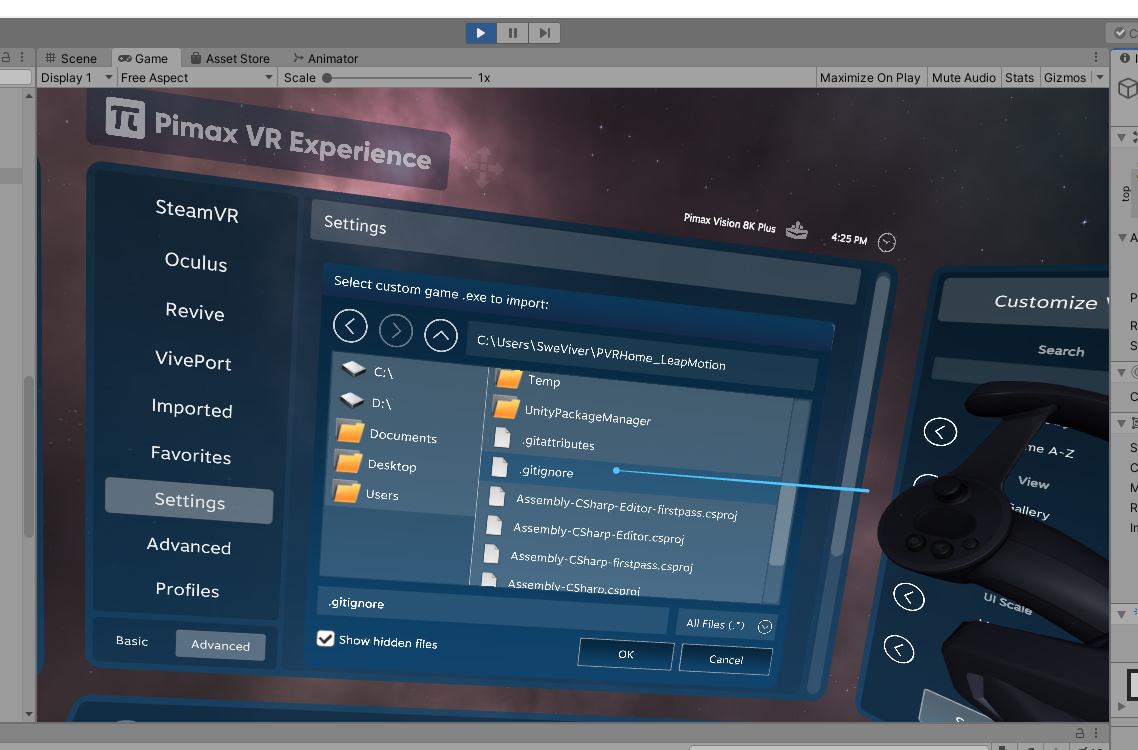Image resolution: width=1138 pixels, height=750 pixels.
Task: Click the Pimax logo icon
Action: click(x=125, y=118)
